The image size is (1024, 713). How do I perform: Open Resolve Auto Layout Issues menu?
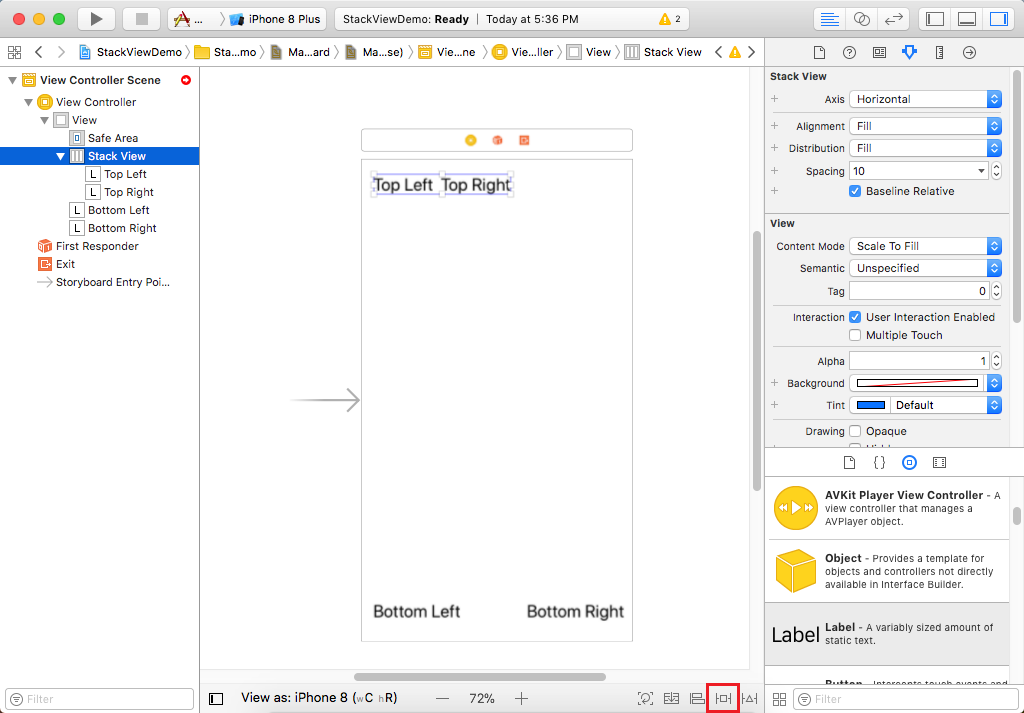(x=749, y=699)
